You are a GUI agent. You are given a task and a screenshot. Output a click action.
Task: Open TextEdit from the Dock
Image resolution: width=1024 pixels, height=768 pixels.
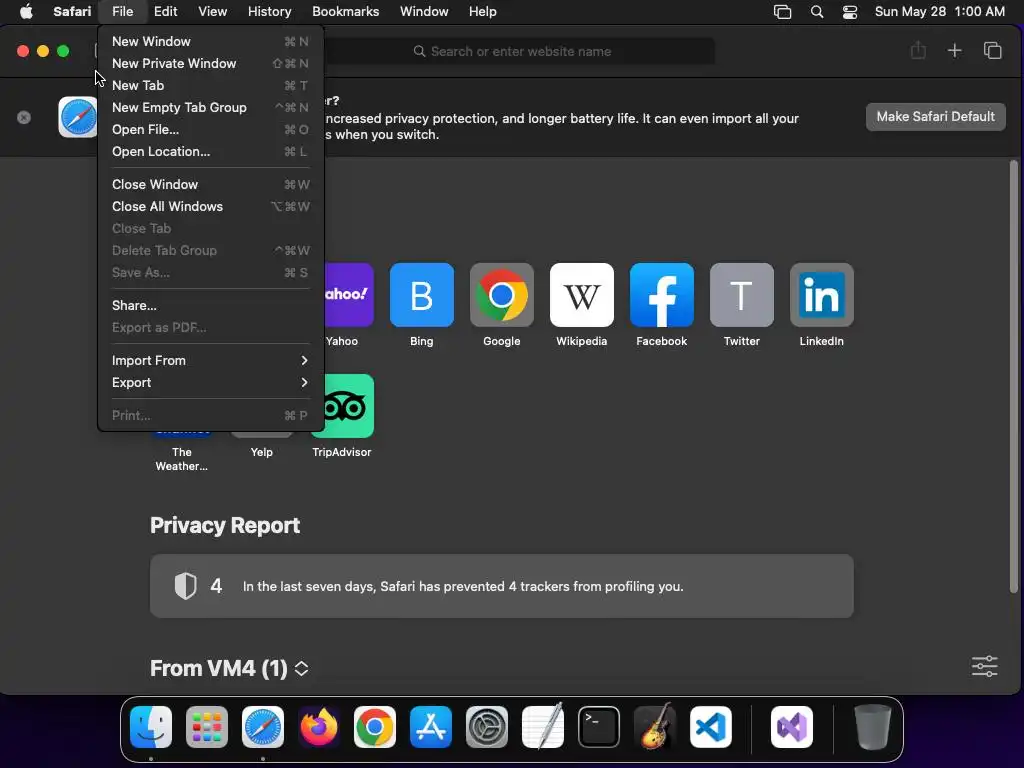[543, 727]
